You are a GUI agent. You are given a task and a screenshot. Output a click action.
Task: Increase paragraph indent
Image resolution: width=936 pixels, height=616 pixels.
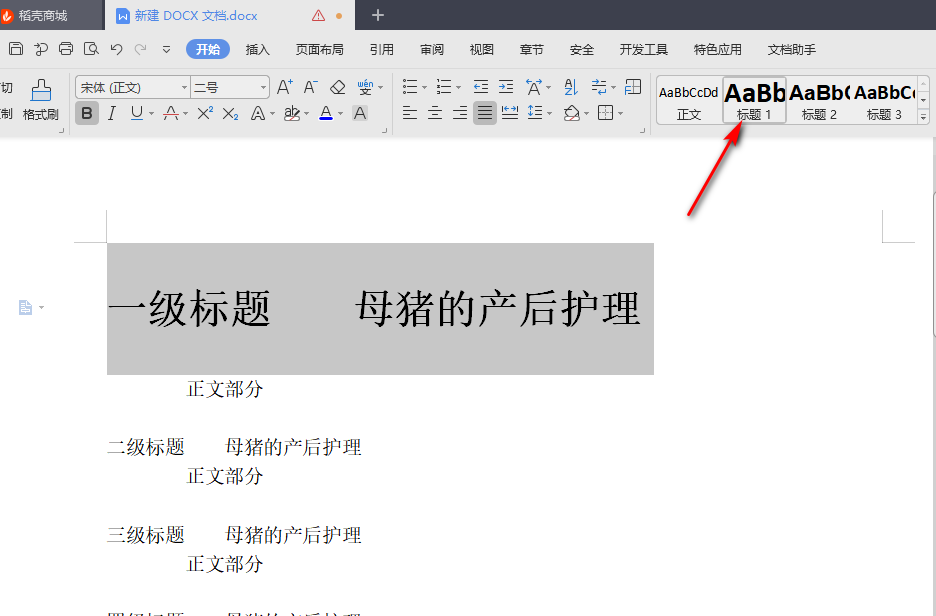click(506, 87)
